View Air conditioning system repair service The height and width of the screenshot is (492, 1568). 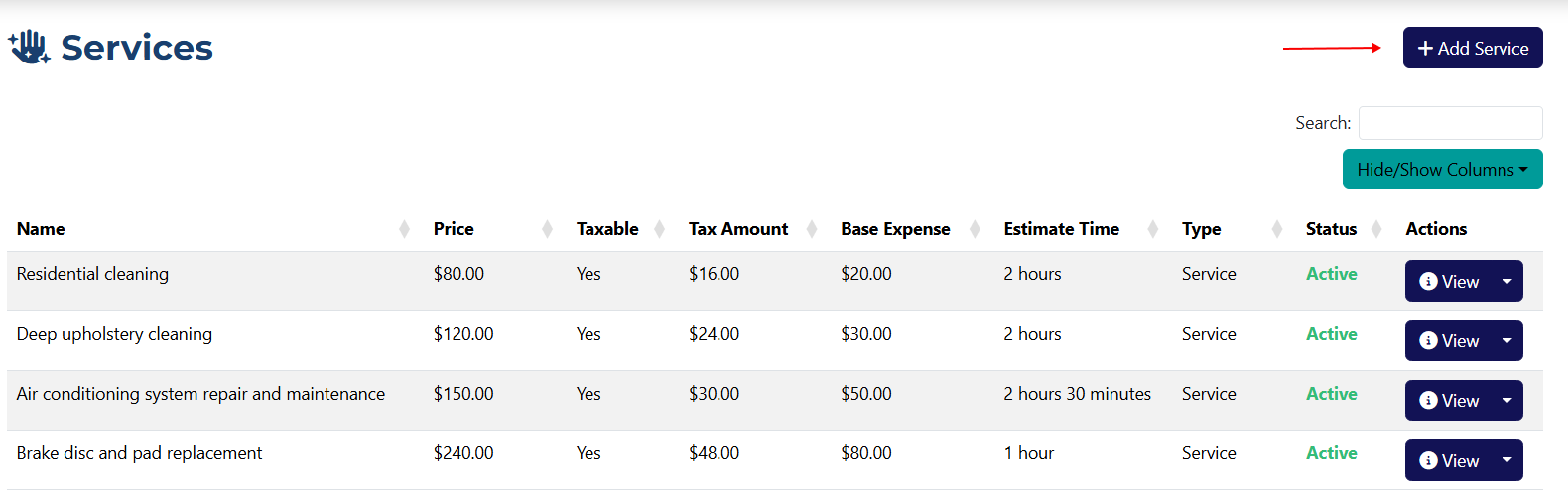click(x=1449, y=401)
